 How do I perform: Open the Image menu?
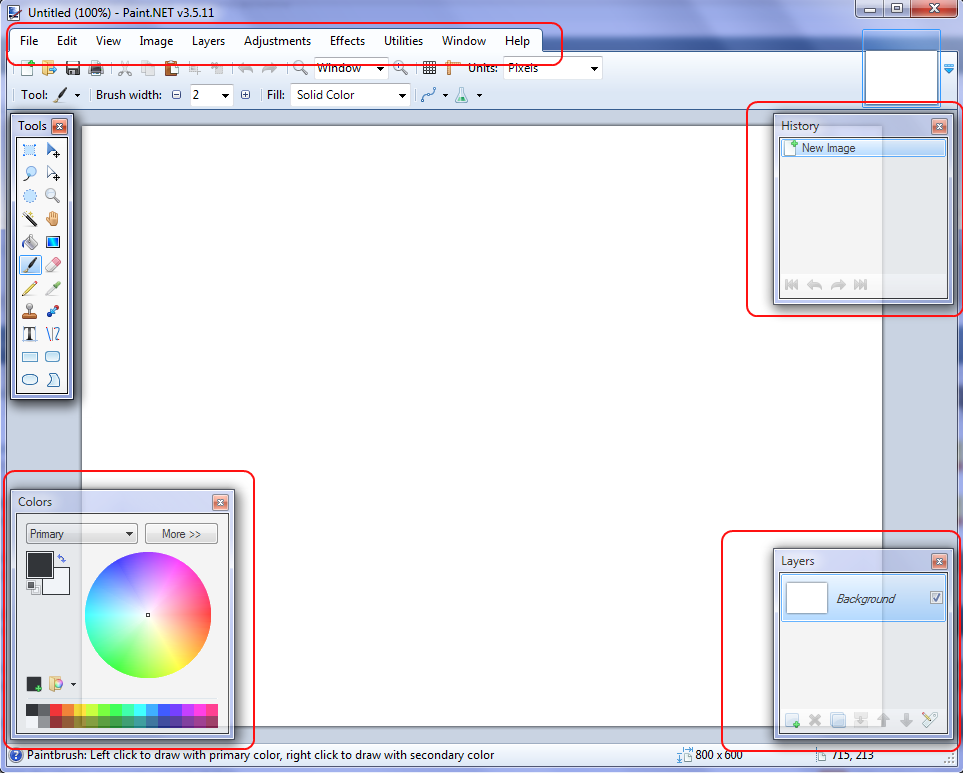[156, 41]
